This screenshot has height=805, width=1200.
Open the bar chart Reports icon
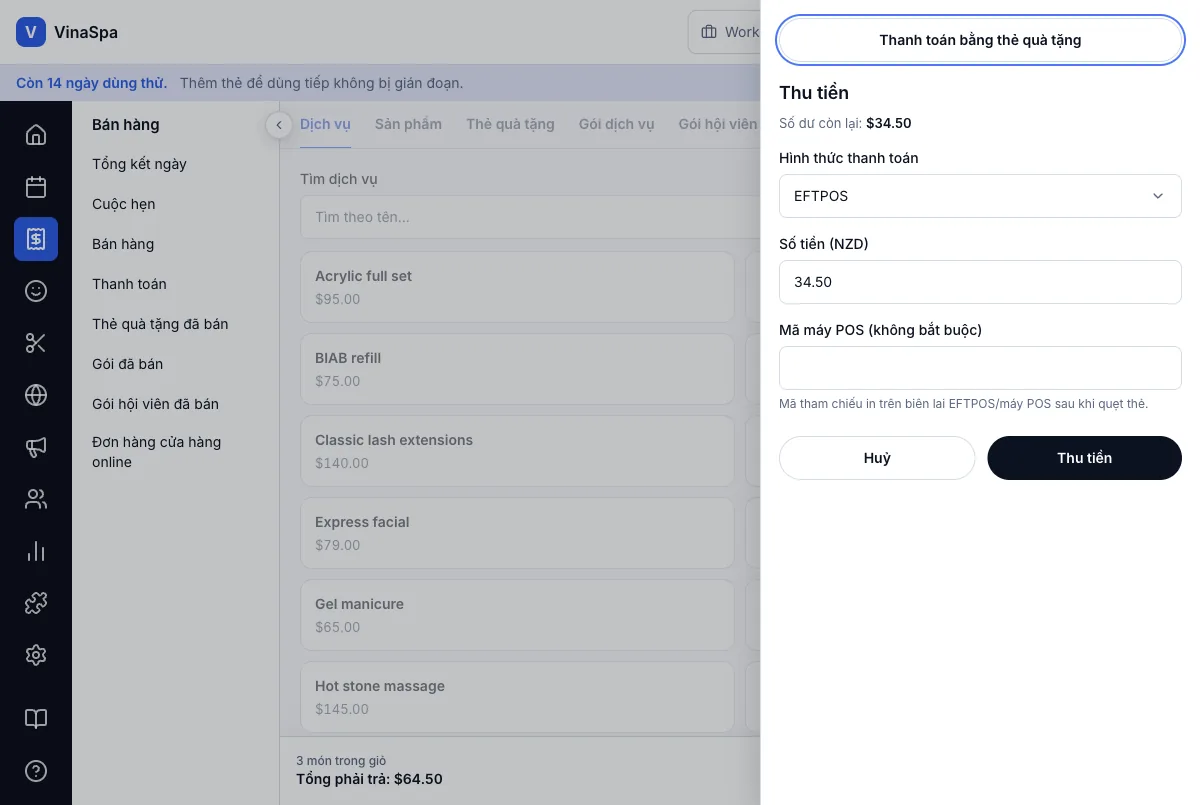click(x=36, y=551)
